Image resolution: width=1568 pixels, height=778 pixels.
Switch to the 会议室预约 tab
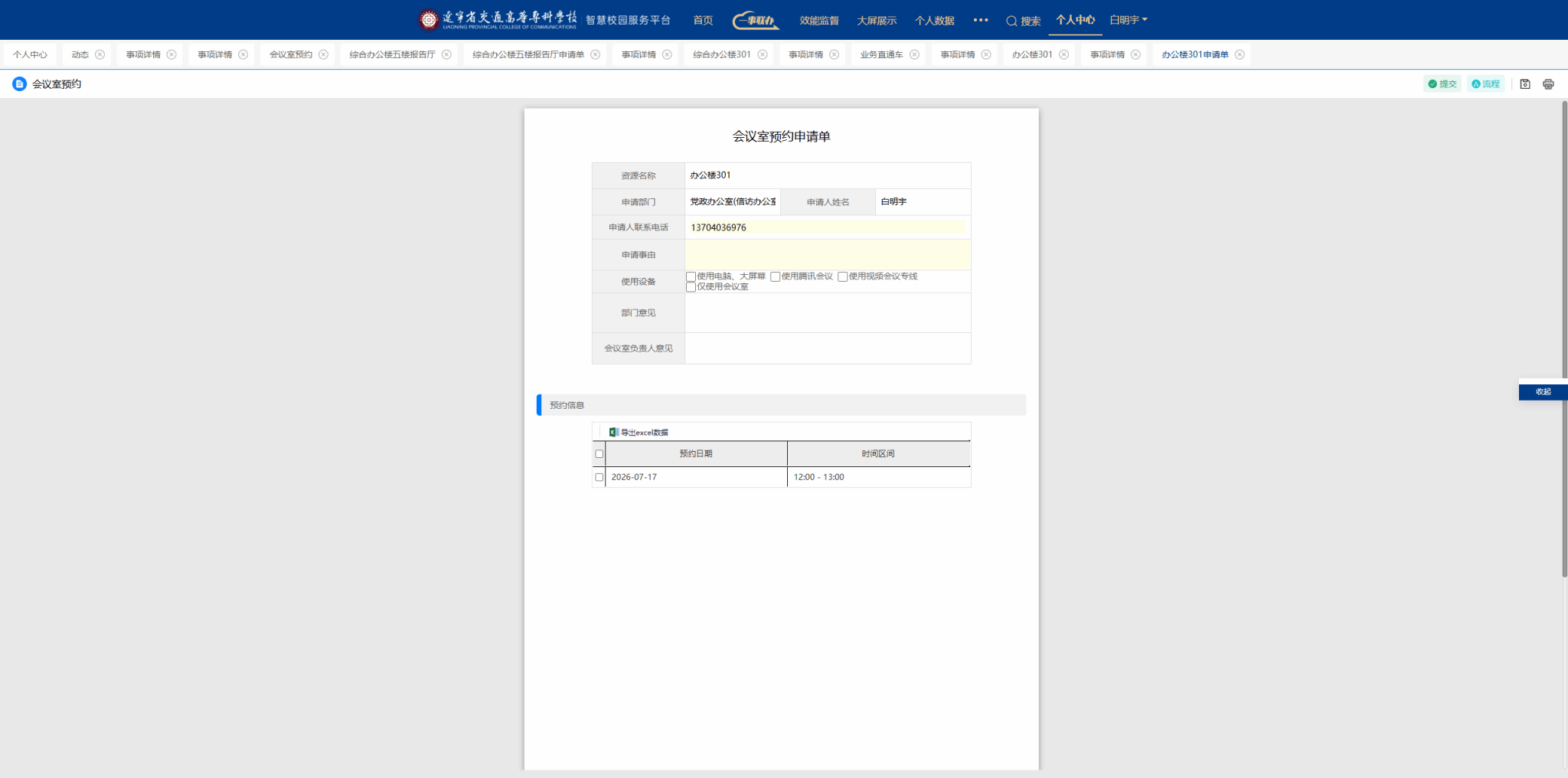291,54
